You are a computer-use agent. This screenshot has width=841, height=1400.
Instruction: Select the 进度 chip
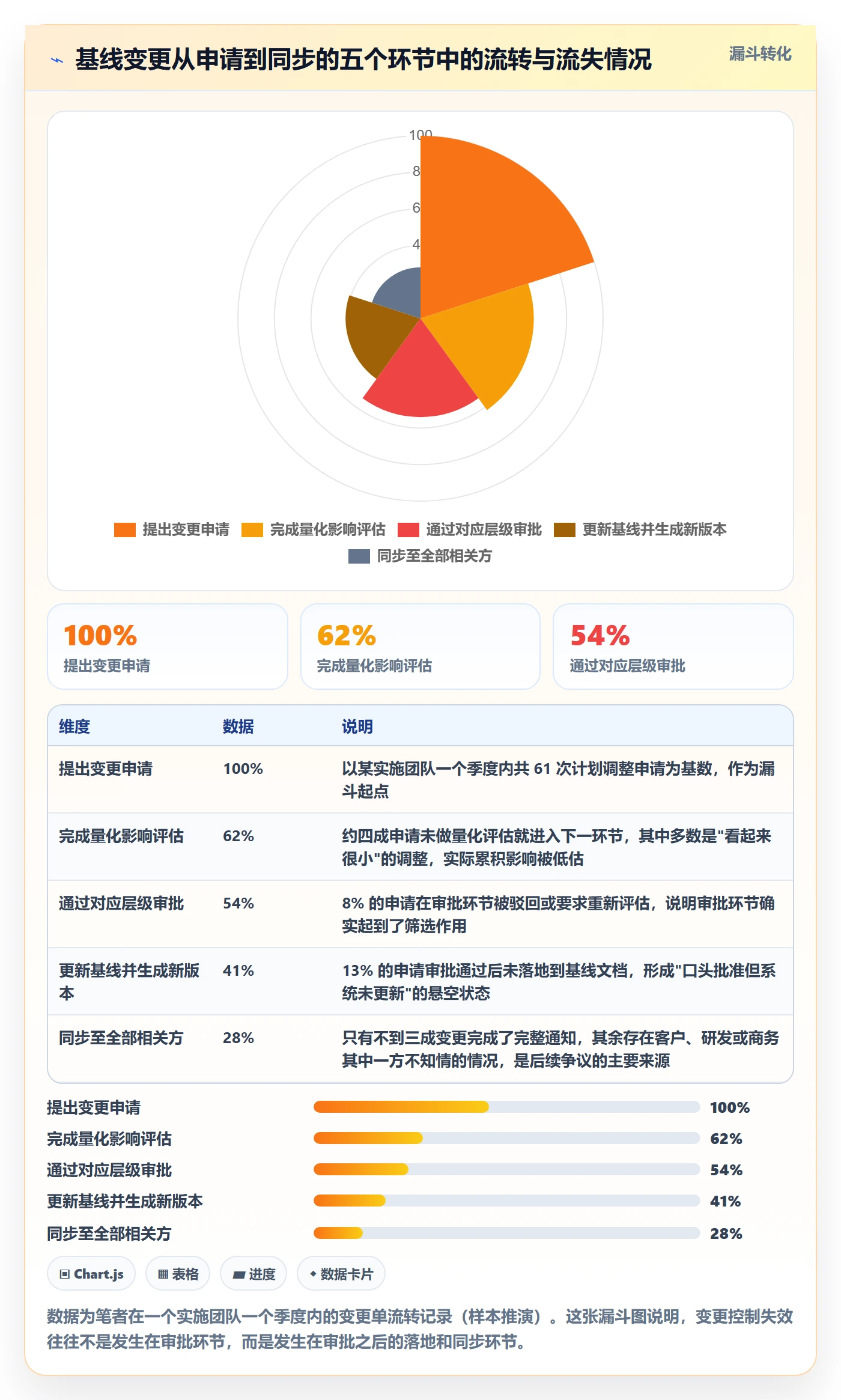click(254, 1274)
